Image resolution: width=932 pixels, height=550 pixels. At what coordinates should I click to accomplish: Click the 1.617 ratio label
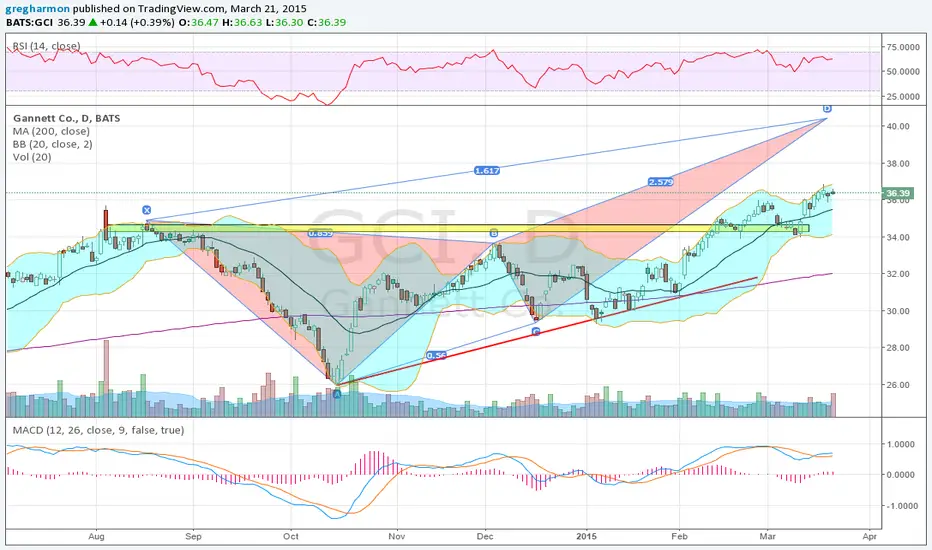click(x=487, y=171)
